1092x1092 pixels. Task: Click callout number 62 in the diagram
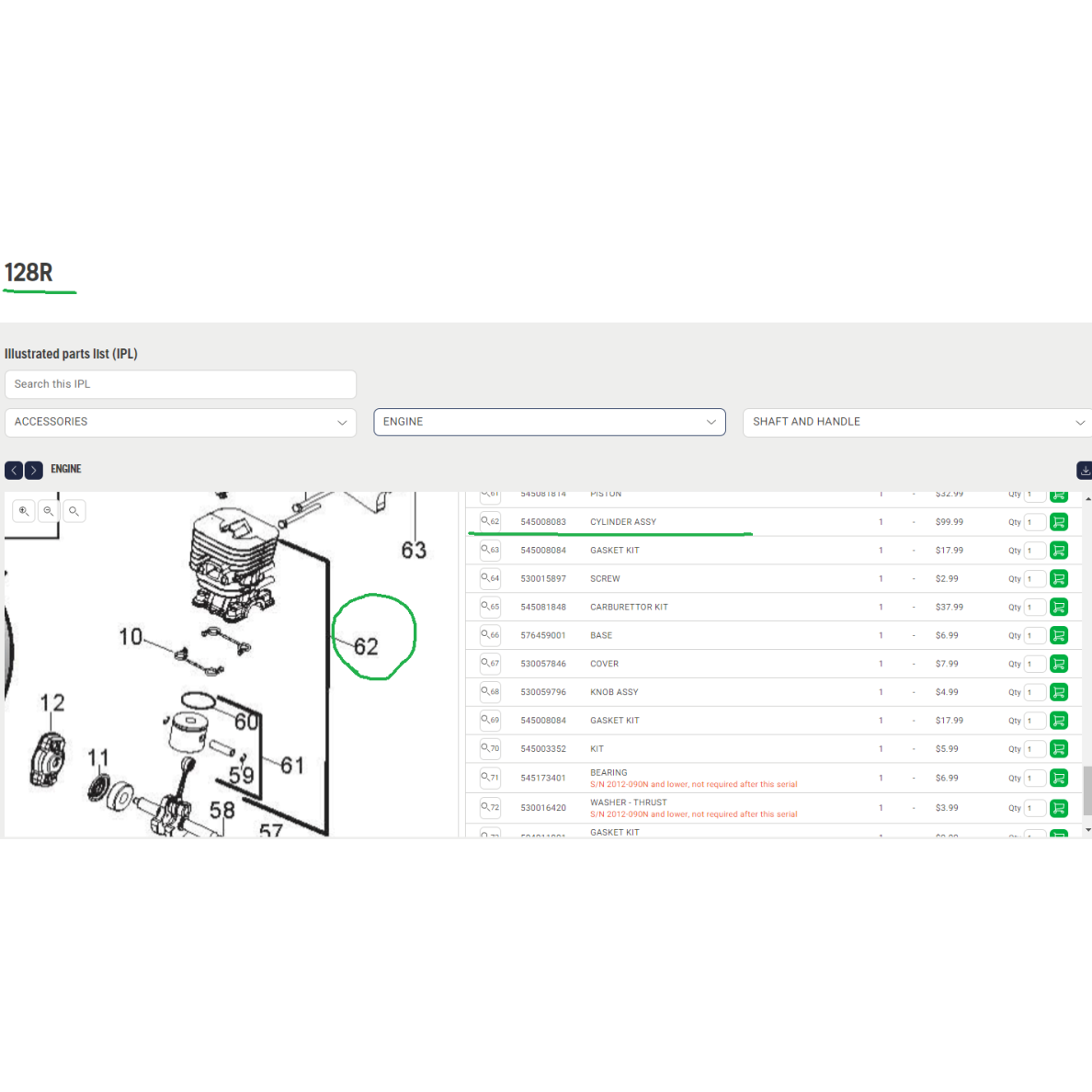click(367, 646)
